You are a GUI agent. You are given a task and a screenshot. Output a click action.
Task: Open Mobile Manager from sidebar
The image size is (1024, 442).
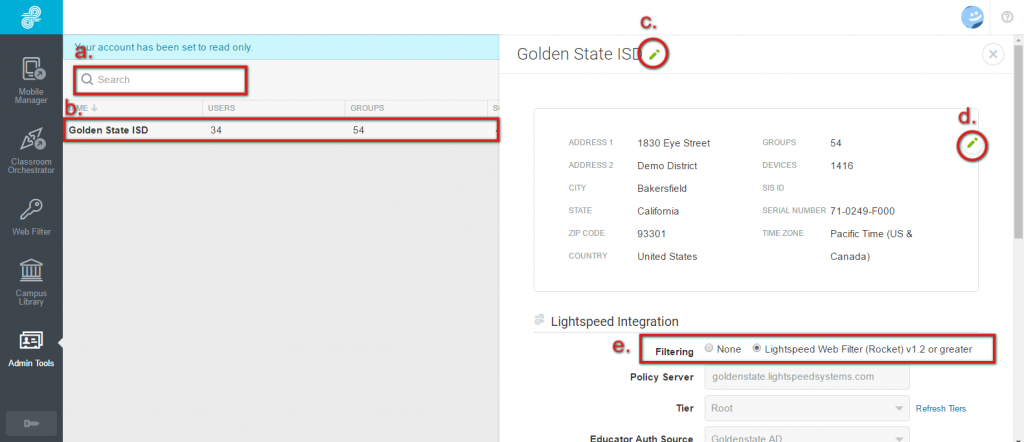click(31, 81)
